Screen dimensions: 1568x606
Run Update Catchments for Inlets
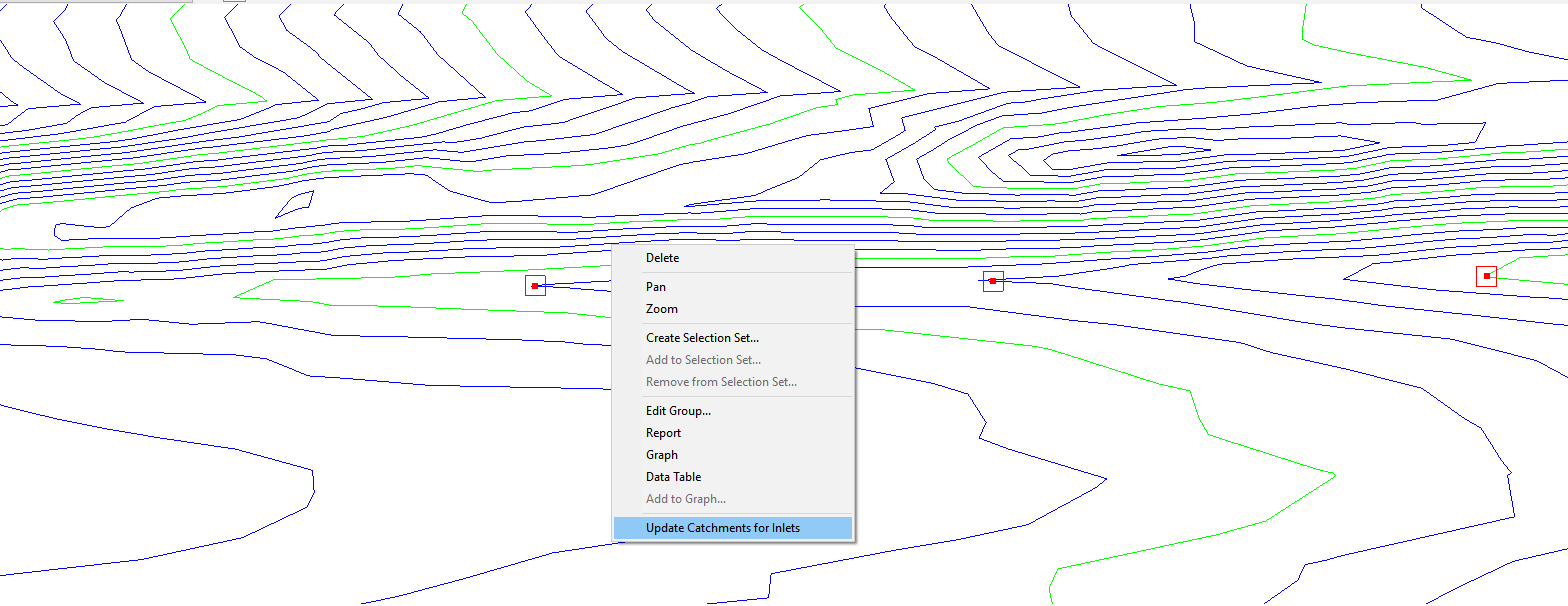click(x=733, y=528)
